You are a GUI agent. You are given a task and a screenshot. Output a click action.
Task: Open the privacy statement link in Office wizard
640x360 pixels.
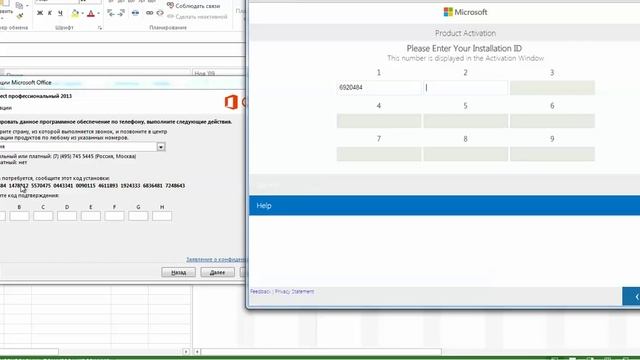click(x=216, y=260)
